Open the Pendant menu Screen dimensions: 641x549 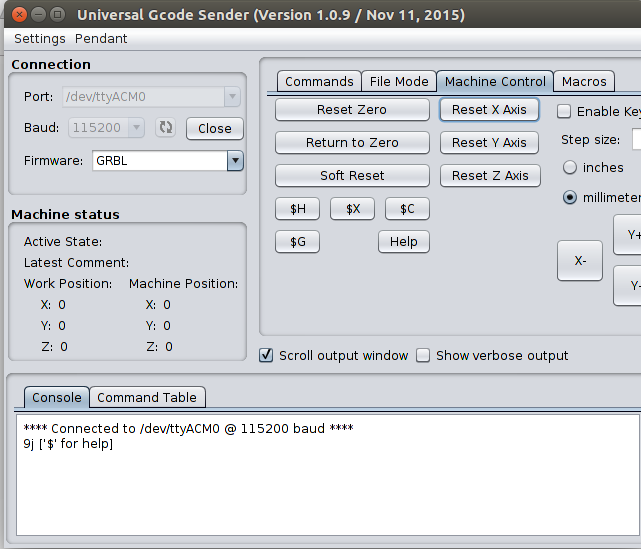point(101,38)
